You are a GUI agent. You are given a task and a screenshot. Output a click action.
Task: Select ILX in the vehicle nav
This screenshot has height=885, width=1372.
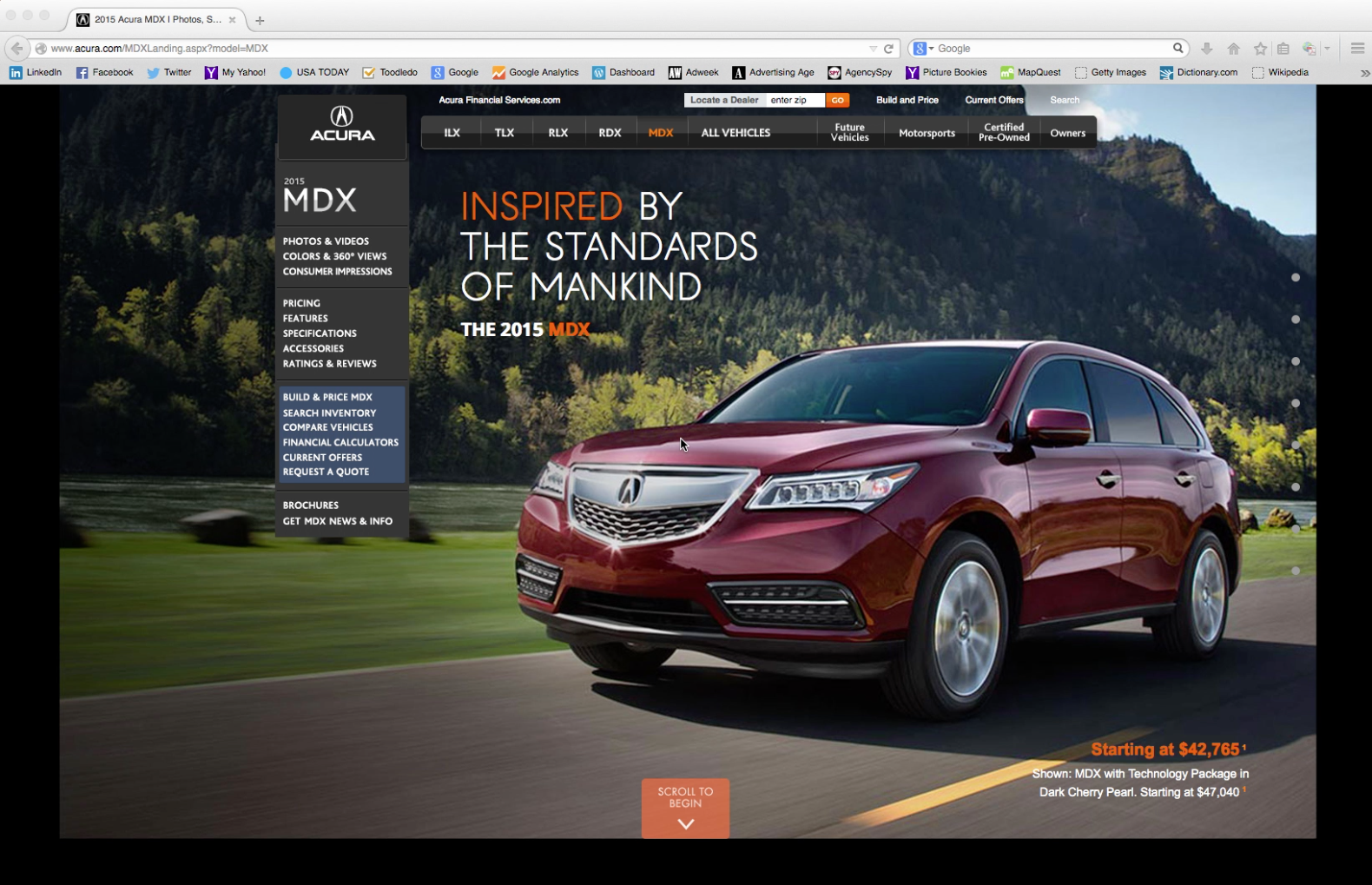[452, 133]
